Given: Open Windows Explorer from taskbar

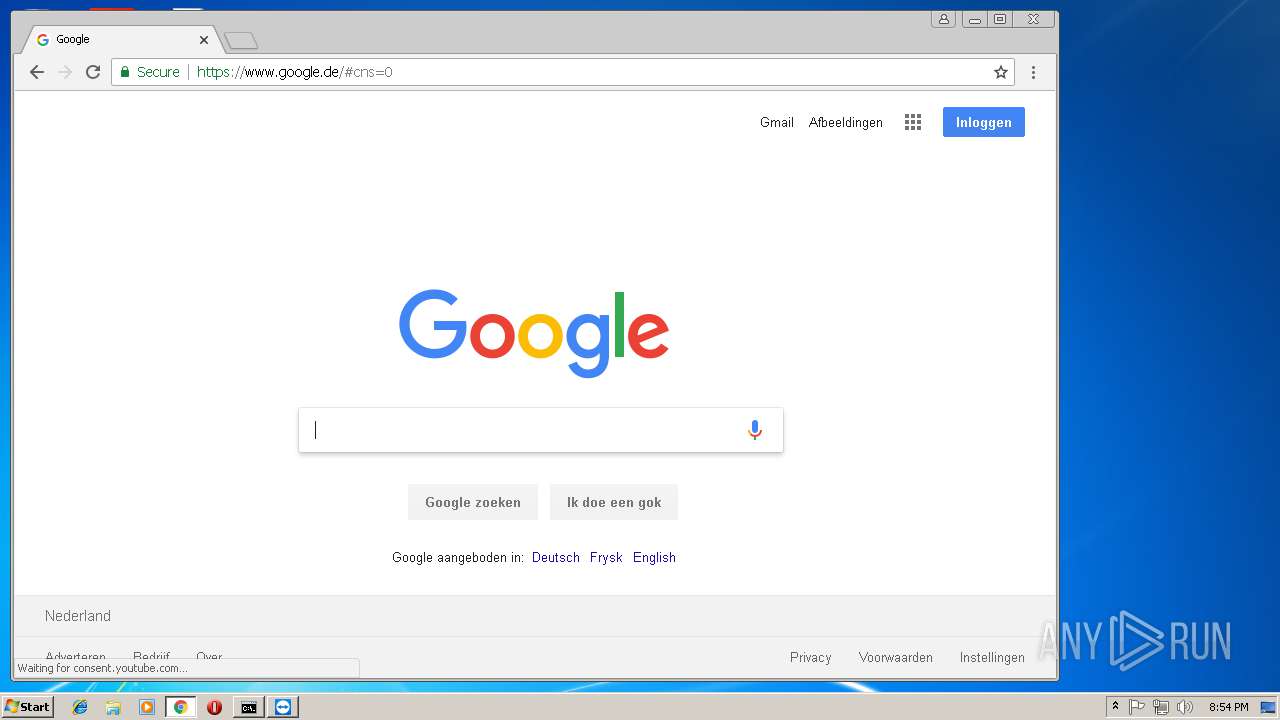Looking at the screenshot, I should tap(113, 707).
